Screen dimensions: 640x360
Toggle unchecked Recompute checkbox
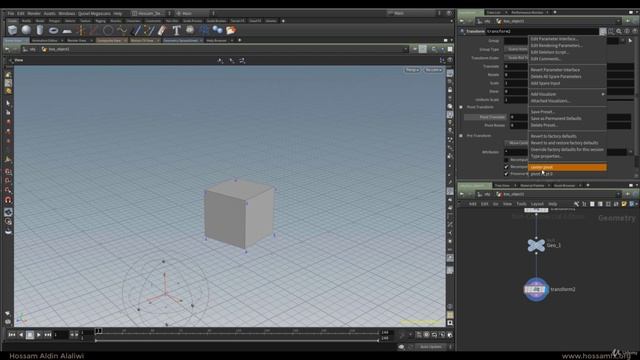coord(507,160)
